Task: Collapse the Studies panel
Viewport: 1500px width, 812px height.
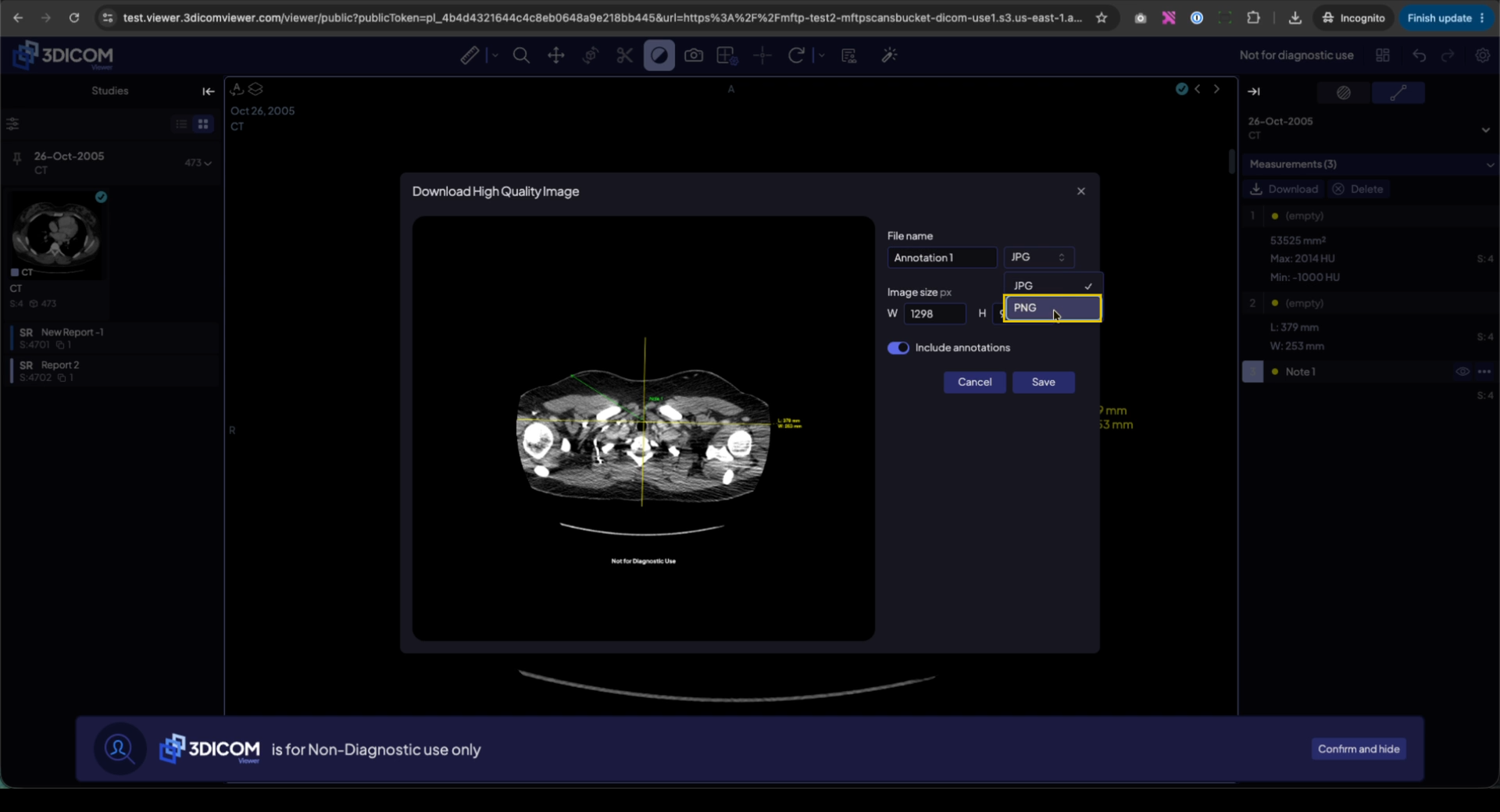Action: [x=208, y=91]
